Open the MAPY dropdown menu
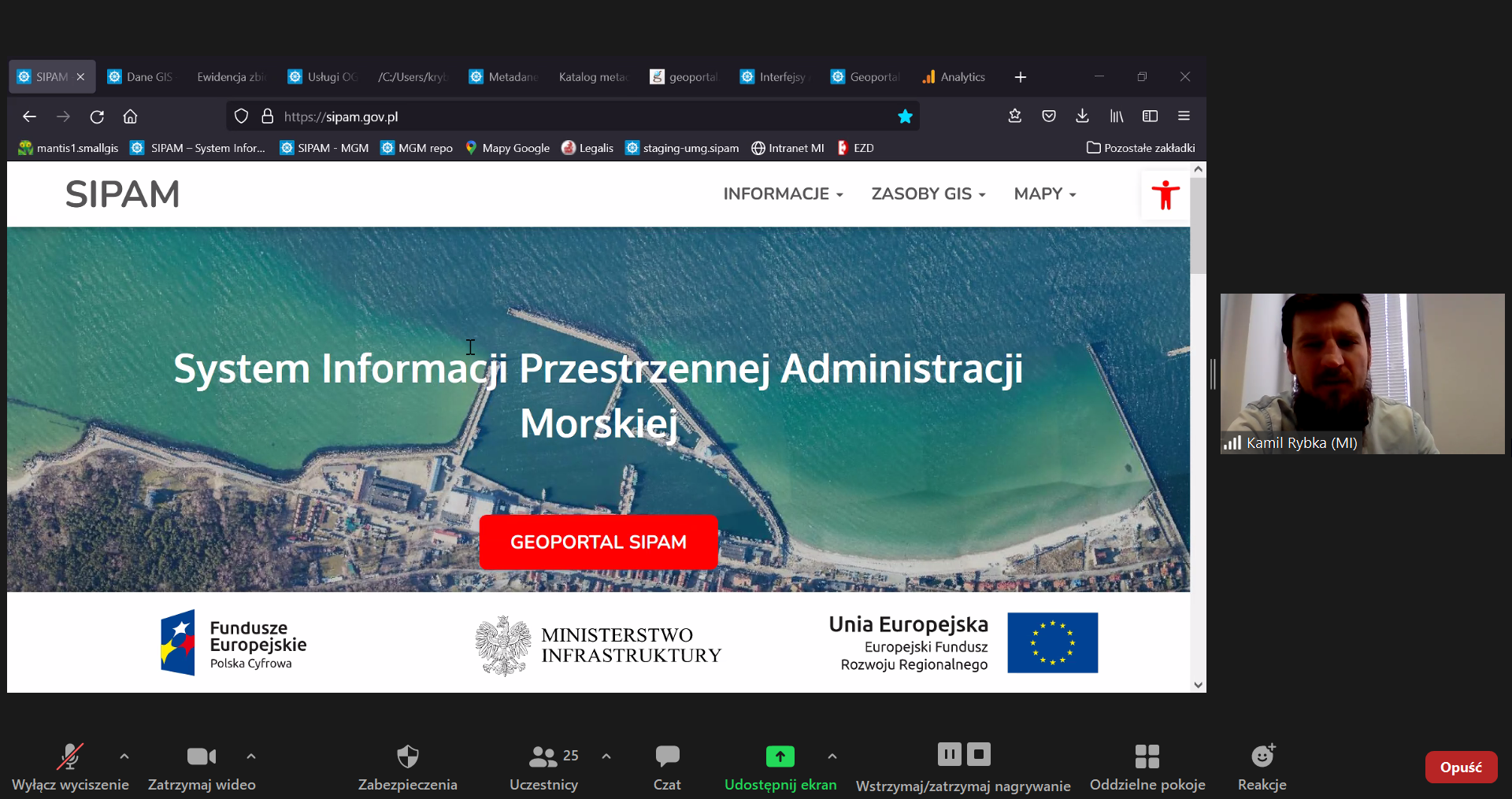The image size is (1512, 799). point(1044,194)
